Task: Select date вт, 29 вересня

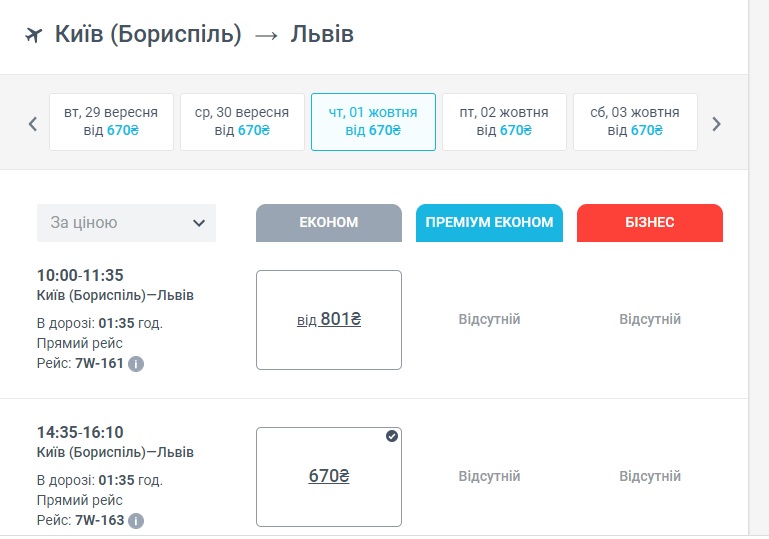Action: (x=111, y=122)
